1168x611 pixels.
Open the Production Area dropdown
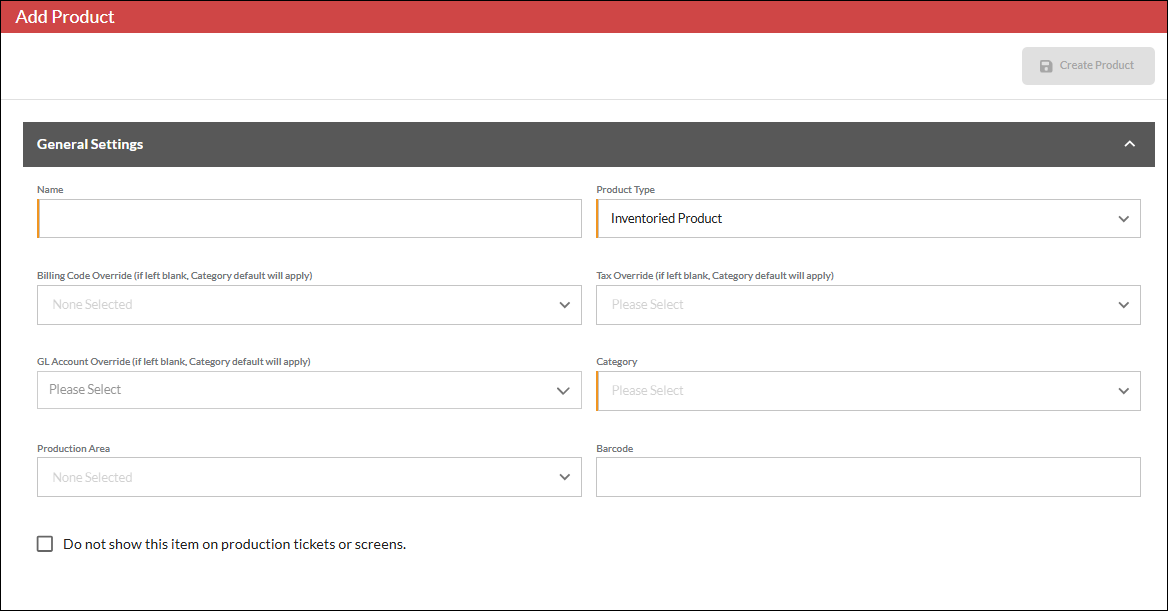pyautogui.click(x=309, y=477)
